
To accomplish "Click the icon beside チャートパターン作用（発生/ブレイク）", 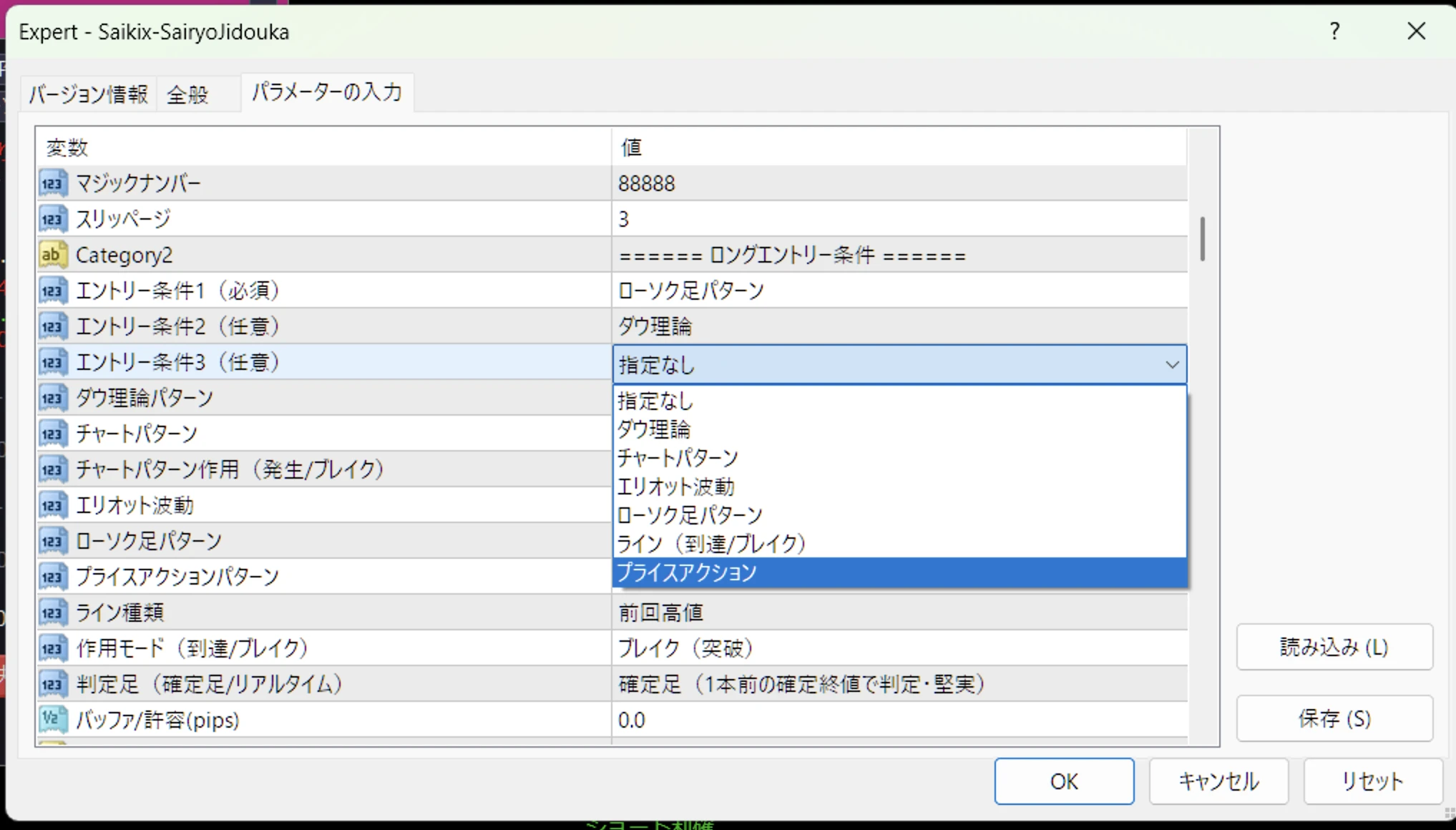I will [x=53, y=469].
